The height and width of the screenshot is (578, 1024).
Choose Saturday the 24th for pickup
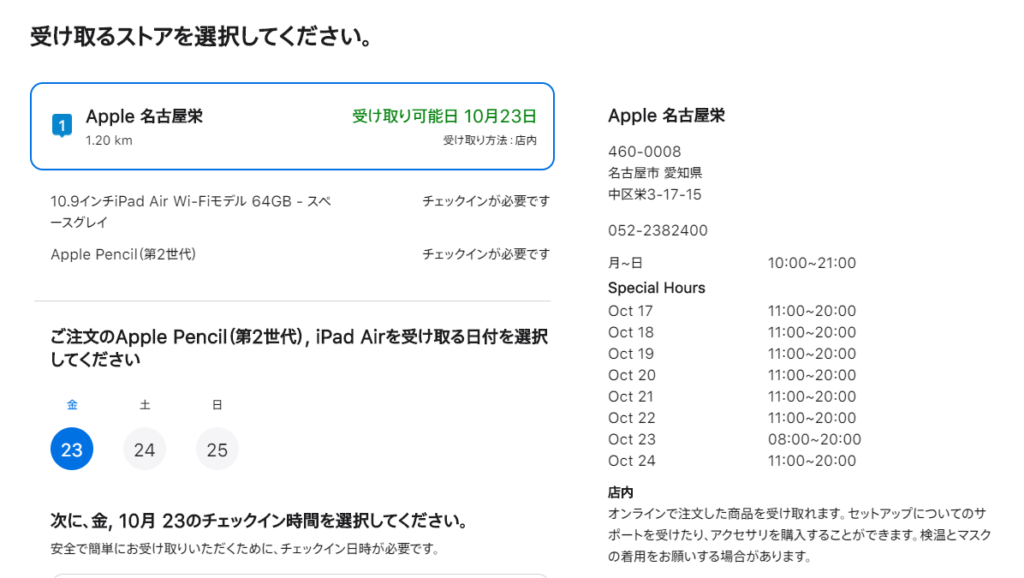coord(144,449)
